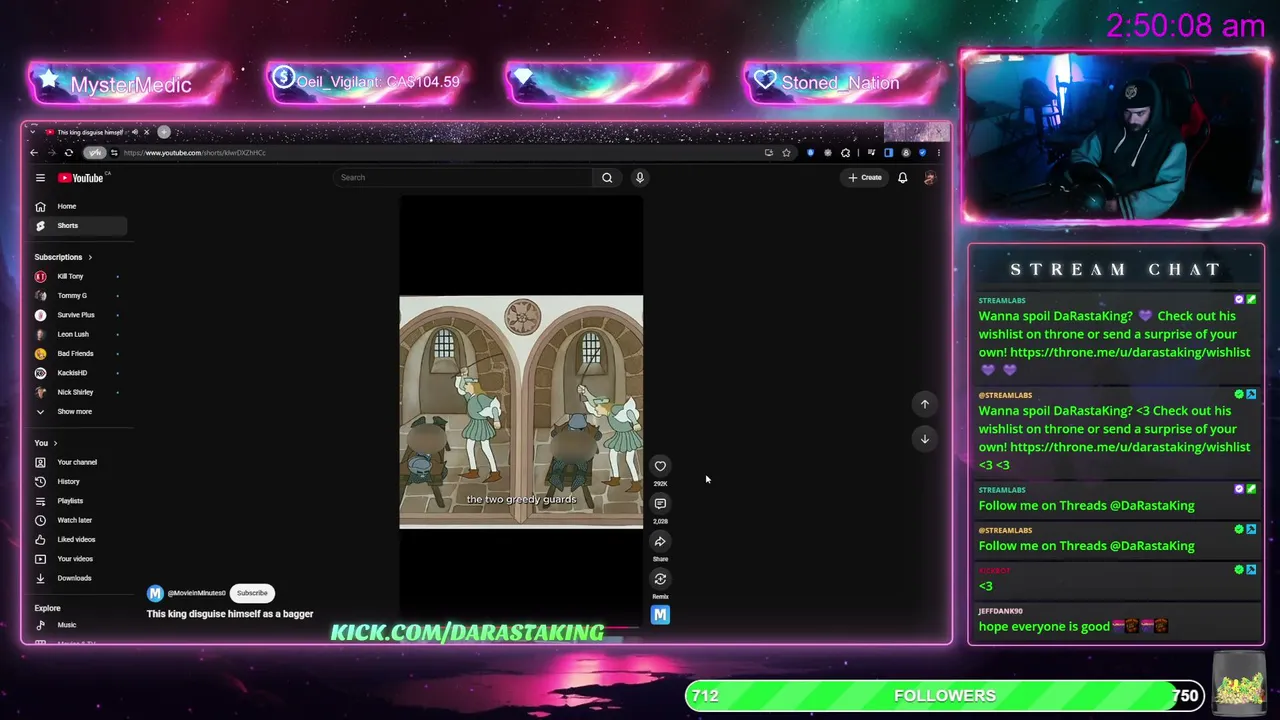
Task: Open Liked videos
Action: click(x=76, y=540)
